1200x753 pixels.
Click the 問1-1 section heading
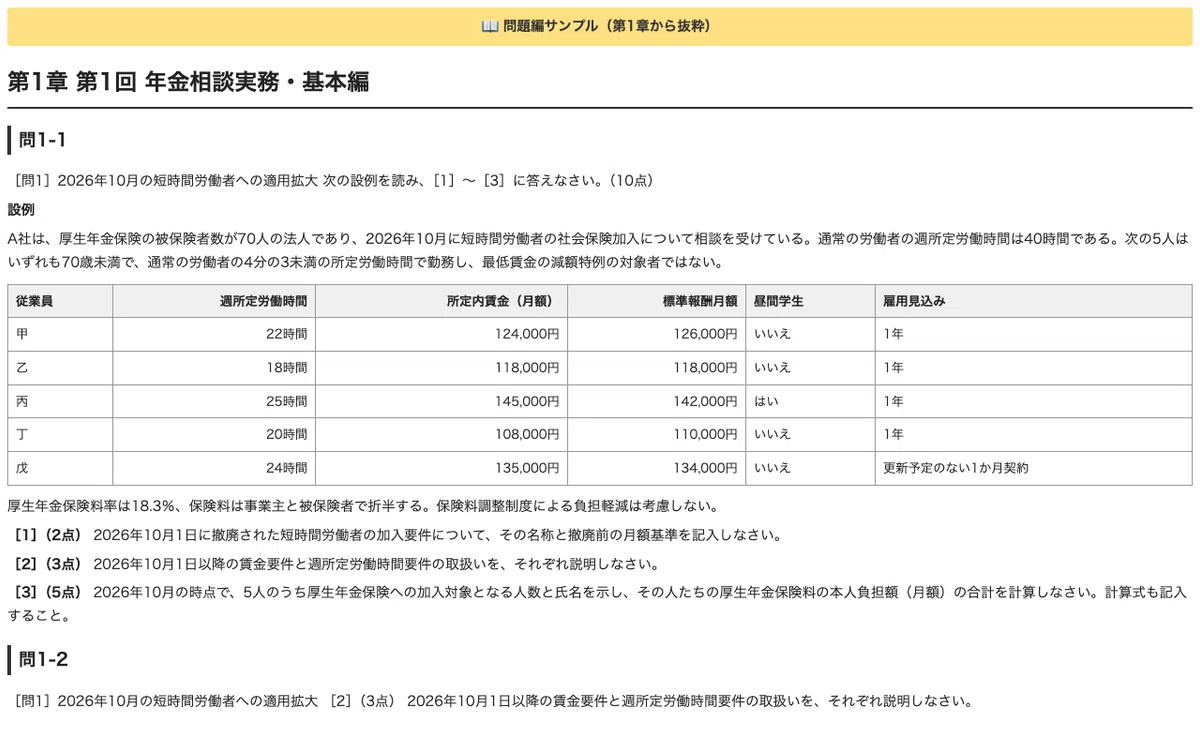tap(43, 140)
